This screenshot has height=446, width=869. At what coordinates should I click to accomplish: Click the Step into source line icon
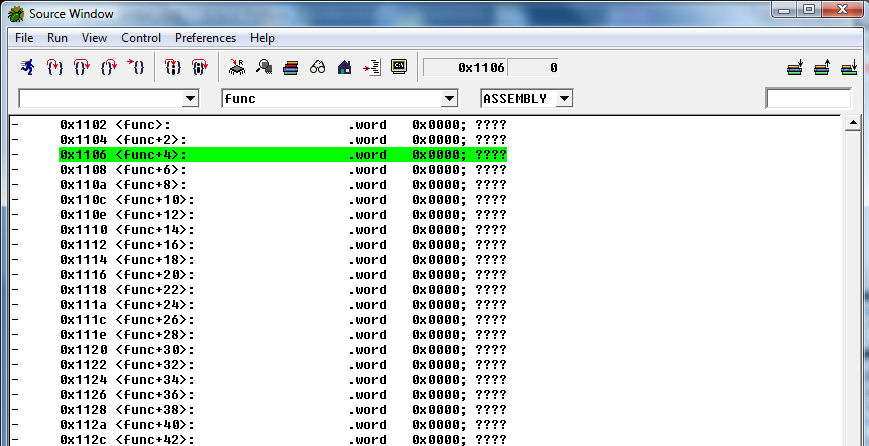pyautogui.click(x=54, y=68)
